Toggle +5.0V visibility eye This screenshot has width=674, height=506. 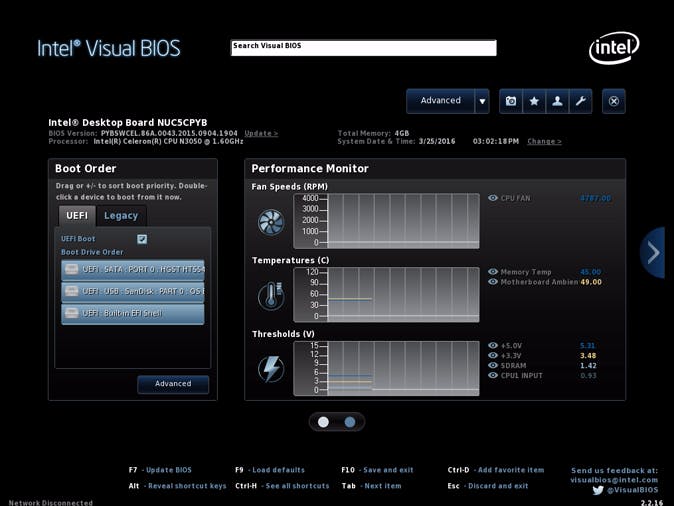493,345
